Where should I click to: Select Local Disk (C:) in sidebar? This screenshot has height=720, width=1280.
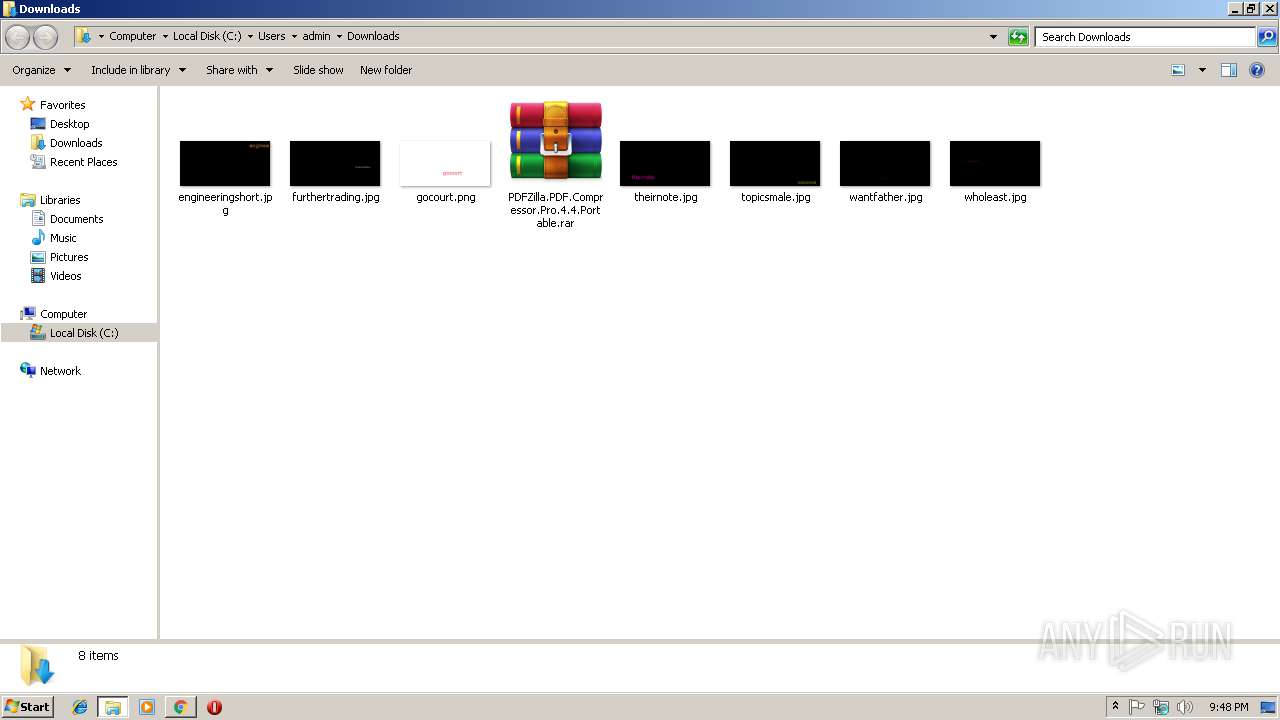[84, 333]
